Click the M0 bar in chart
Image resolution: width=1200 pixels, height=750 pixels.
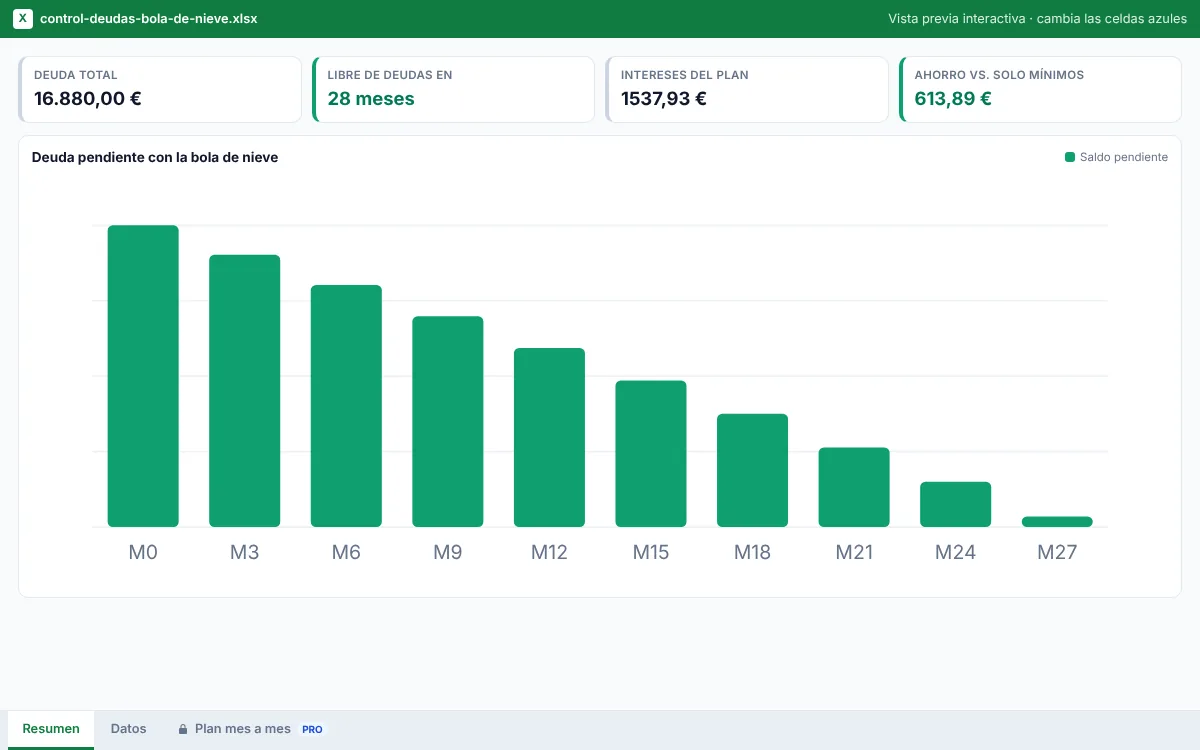pyautogui.click(x=143, y=376)
